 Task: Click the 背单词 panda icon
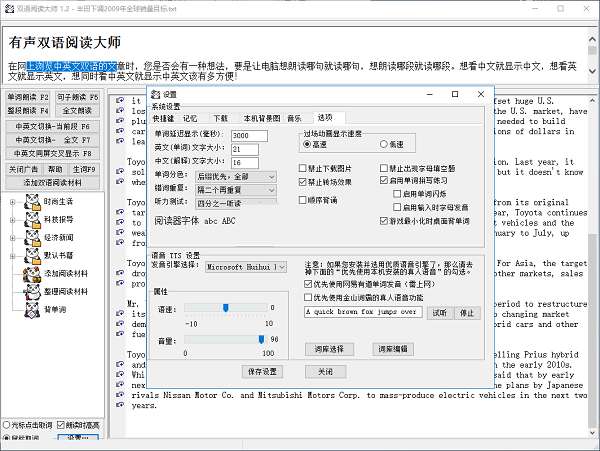coord(33,309)
